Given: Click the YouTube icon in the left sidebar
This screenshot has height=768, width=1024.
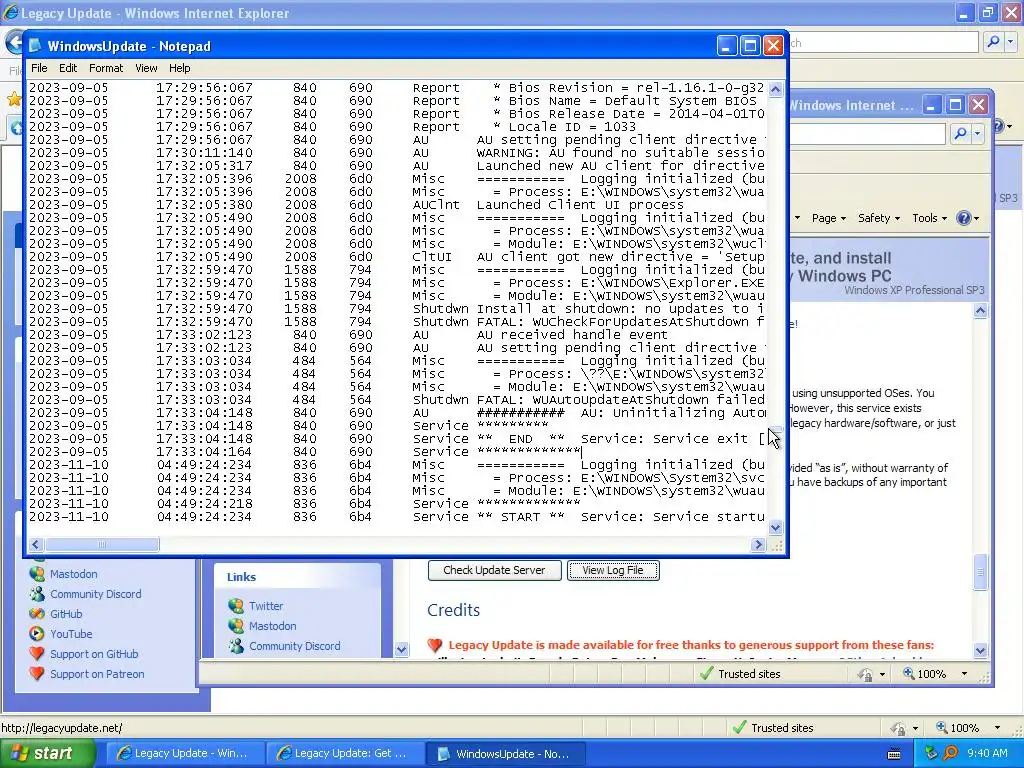Looking at the screenshot, I should (x=37, y=634).
